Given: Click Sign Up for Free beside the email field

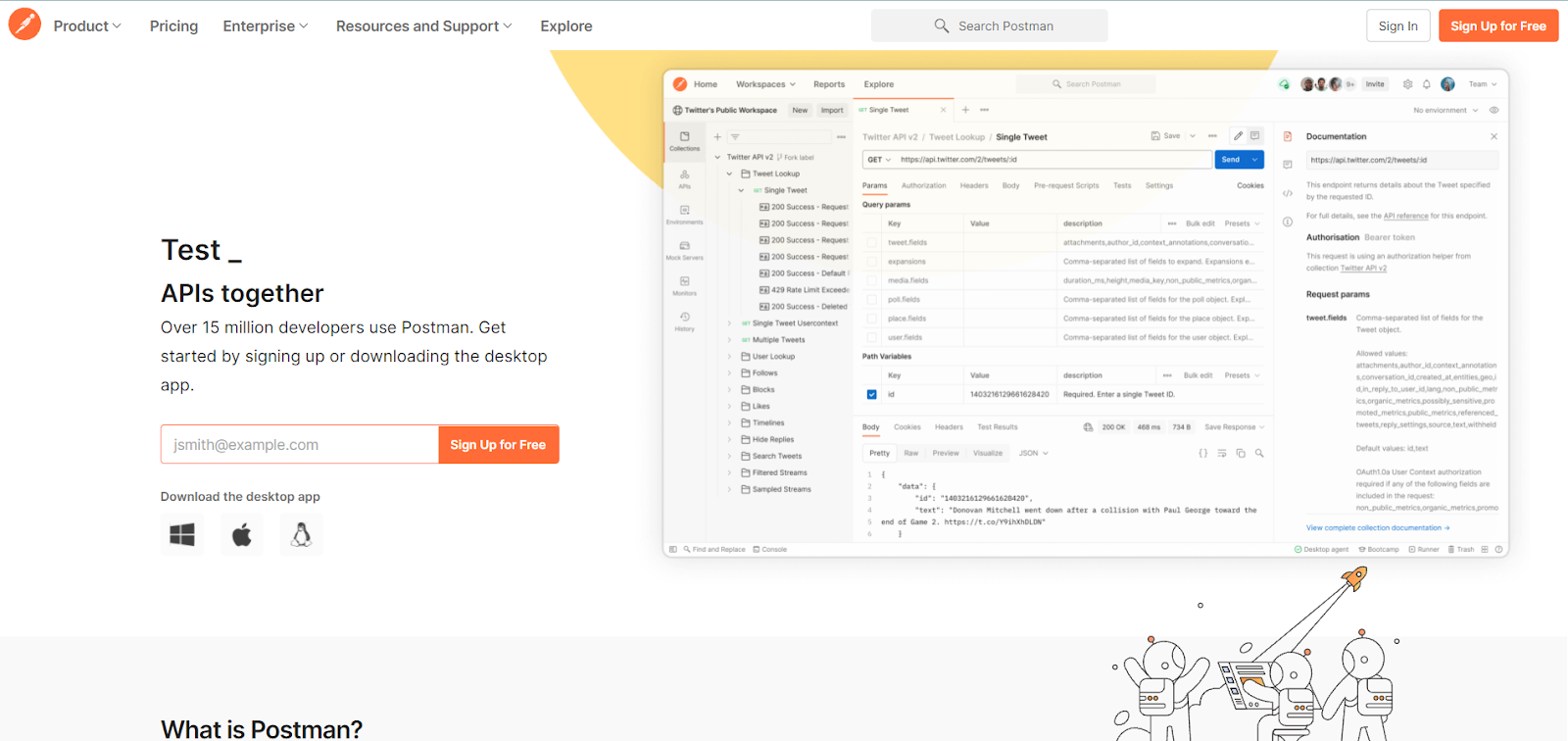Looking at the screenshot, I should pyautogui.click(x=498, y=444).
